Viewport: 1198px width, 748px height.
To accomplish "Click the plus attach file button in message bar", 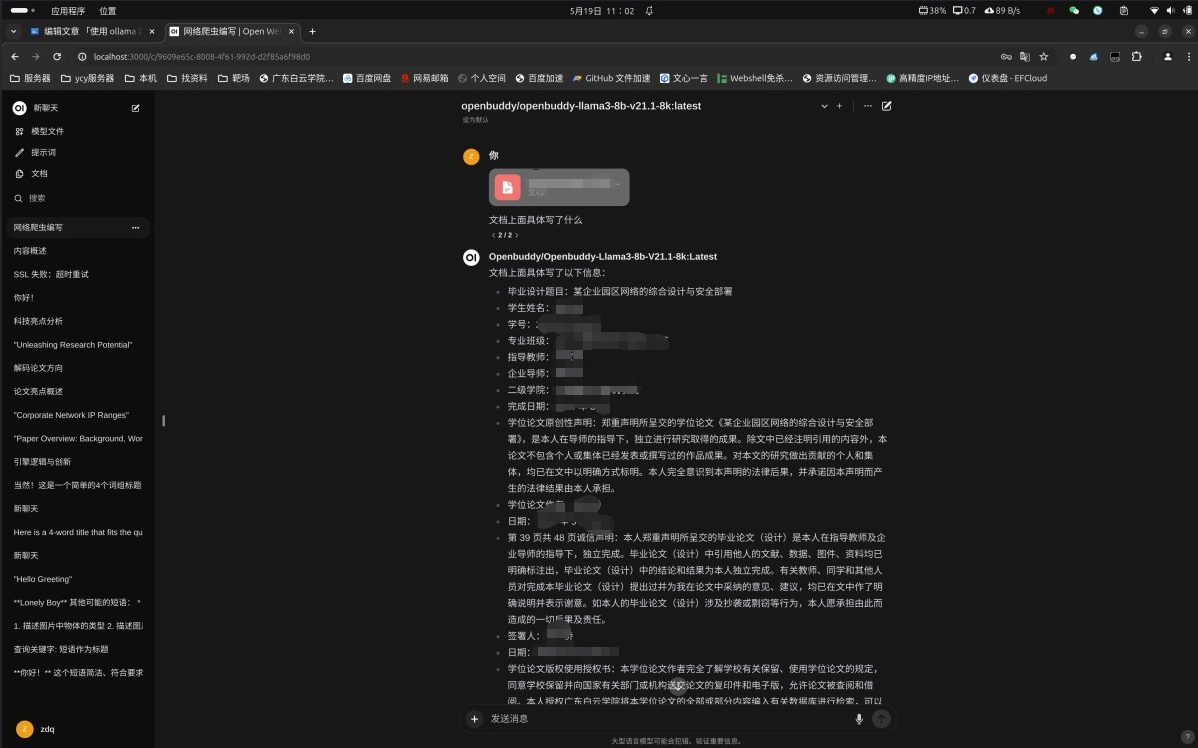I will (475, 719).
